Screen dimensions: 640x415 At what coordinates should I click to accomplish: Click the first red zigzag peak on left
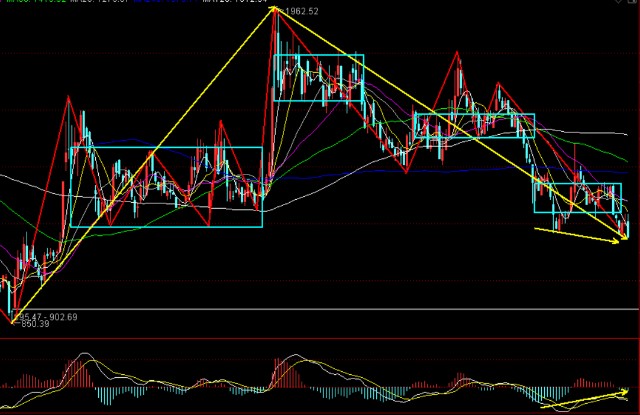(x=68, y=98)
